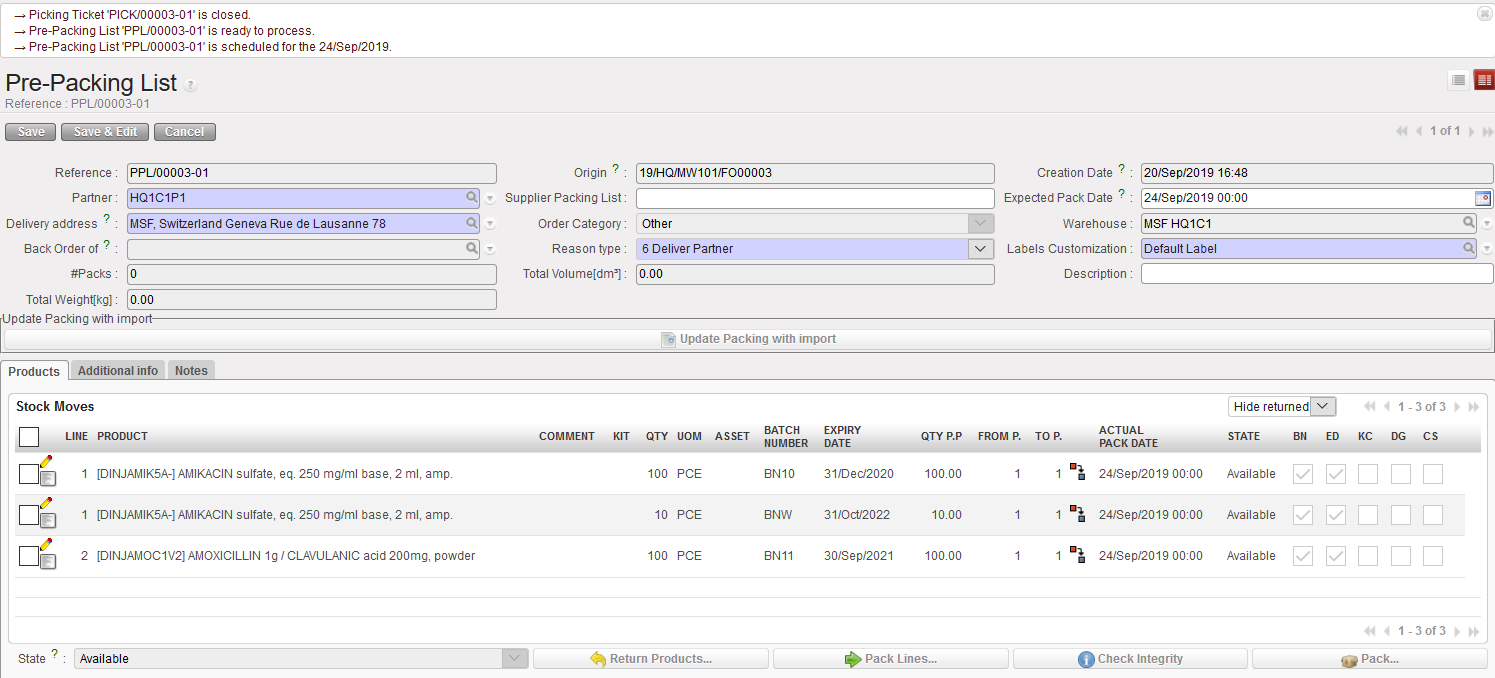Switch to Additional info tab
Image resolution: width=1495 pixels, height=678 pixels.
[x=118, y=371]
